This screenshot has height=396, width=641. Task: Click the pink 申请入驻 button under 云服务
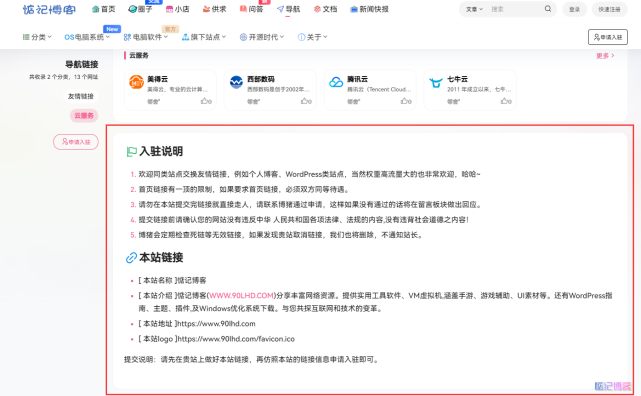pyautogui.click(x=76, y=142)
